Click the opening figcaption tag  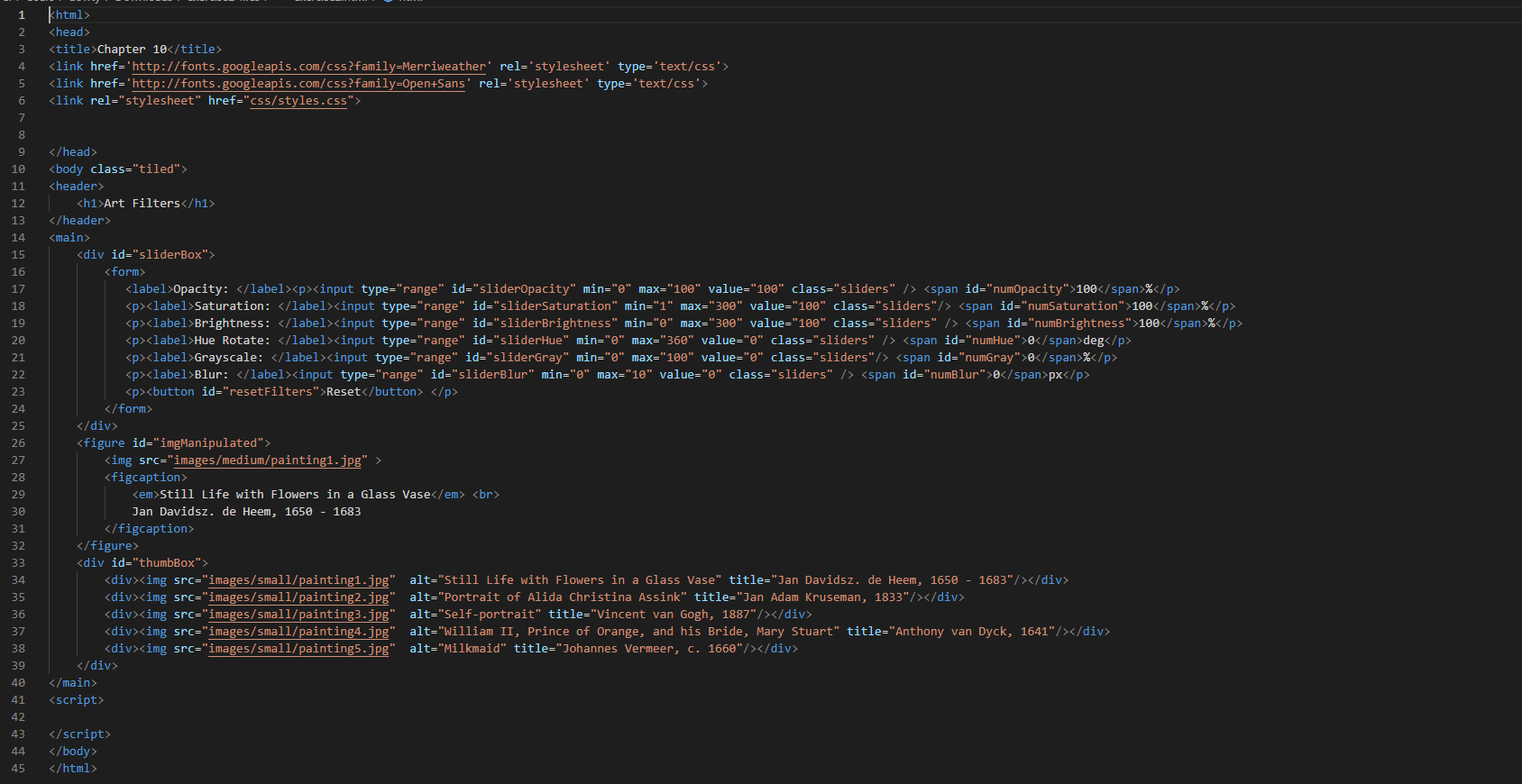[x=146, y=478]
